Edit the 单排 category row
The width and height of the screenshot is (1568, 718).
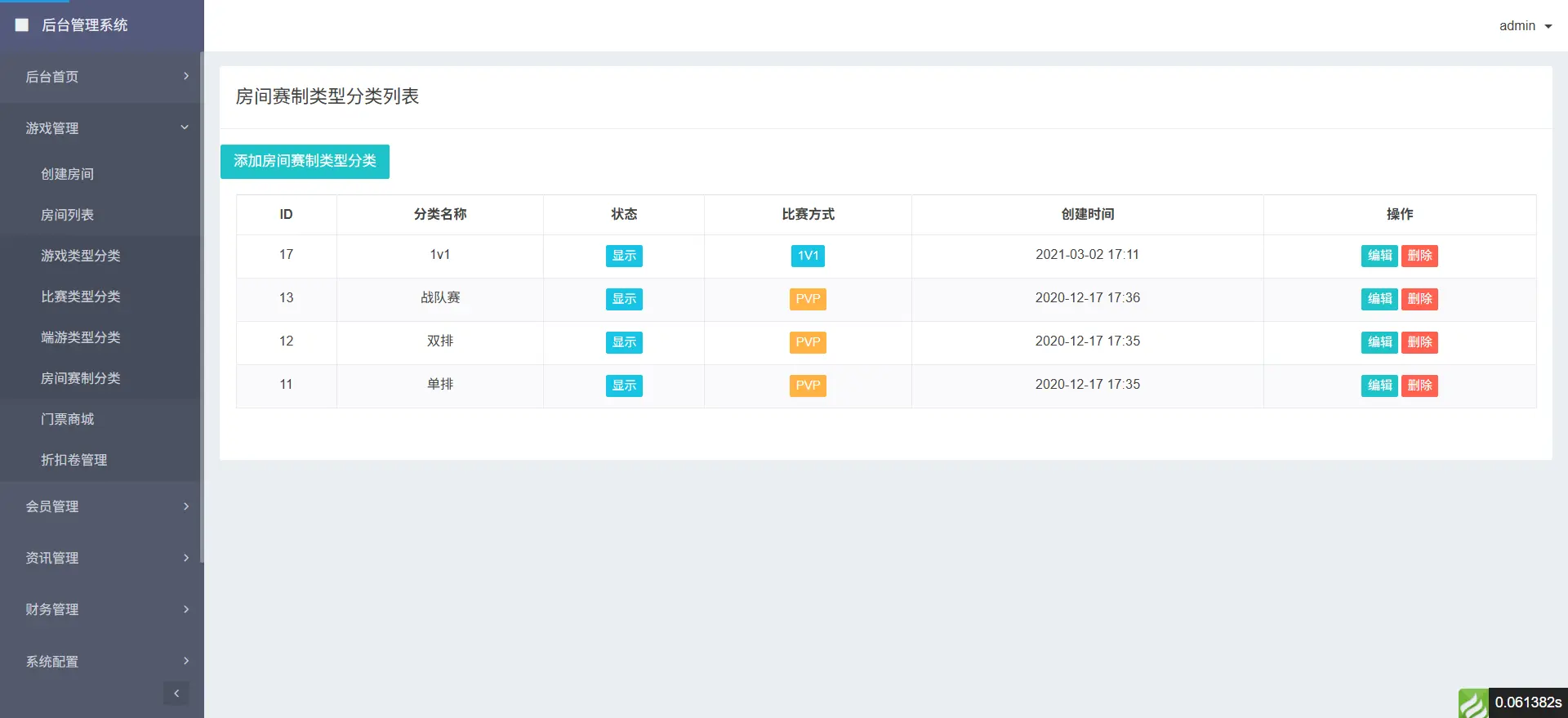click(x=1379, y=386)
